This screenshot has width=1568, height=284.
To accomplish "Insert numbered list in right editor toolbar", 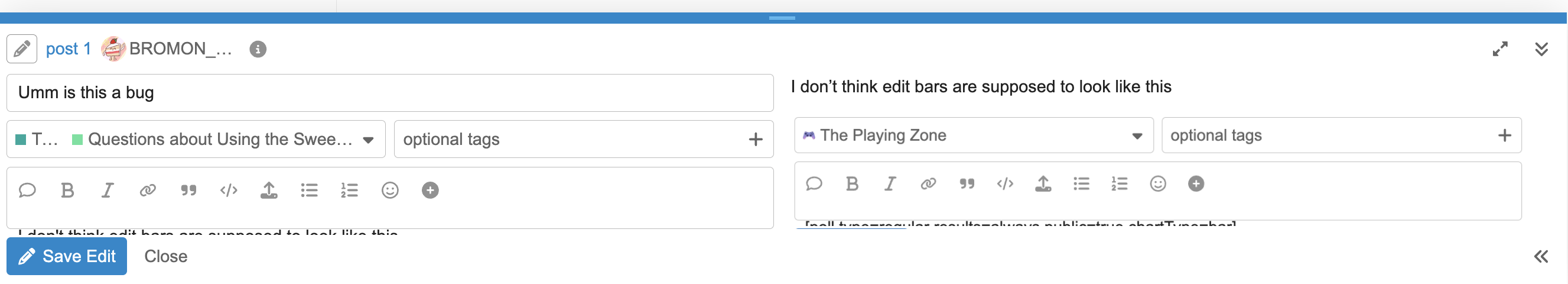I will click(x=1120, y=184).
